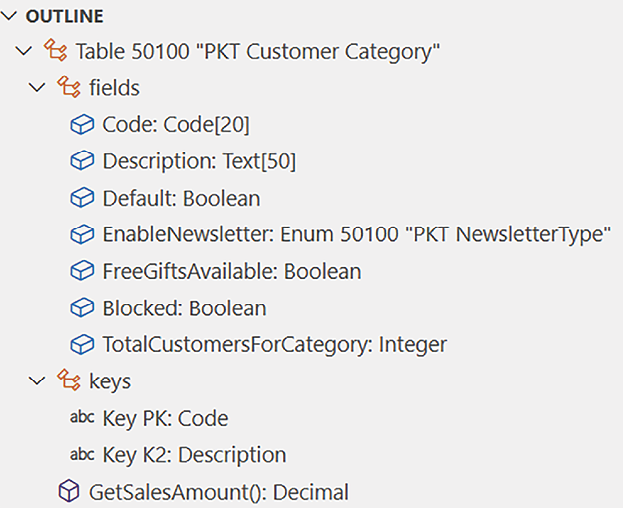Collapse the fields group chevron
623x508 pixels.
click(x=37, y=88)
